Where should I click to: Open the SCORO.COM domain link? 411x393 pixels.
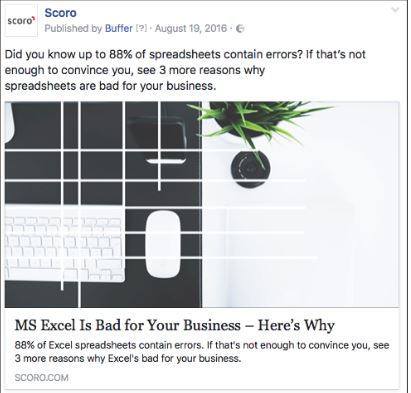pyautogui.click(x=42, y=378)
